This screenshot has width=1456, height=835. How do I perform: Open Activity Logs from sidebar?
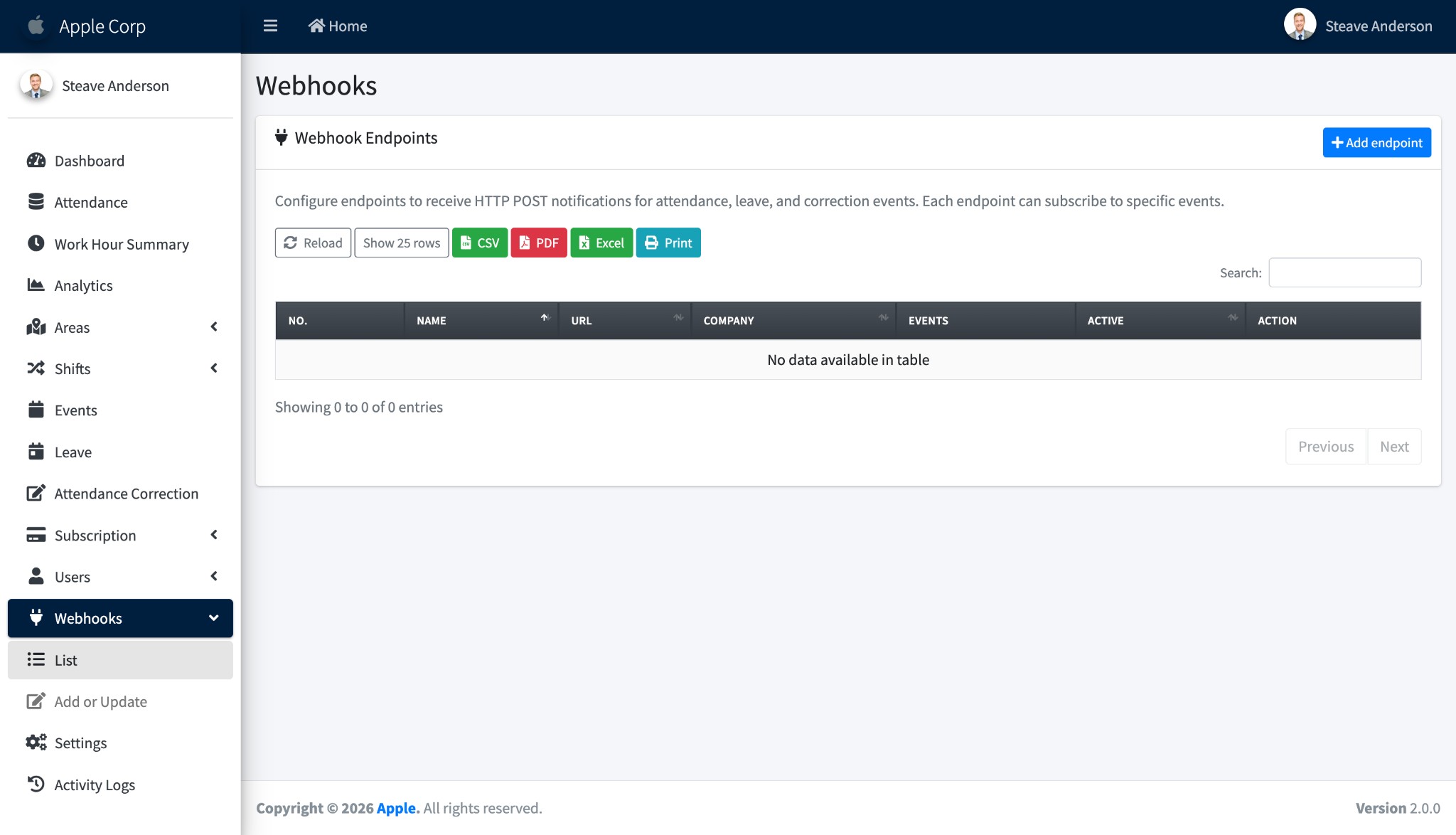pos(95,785)
